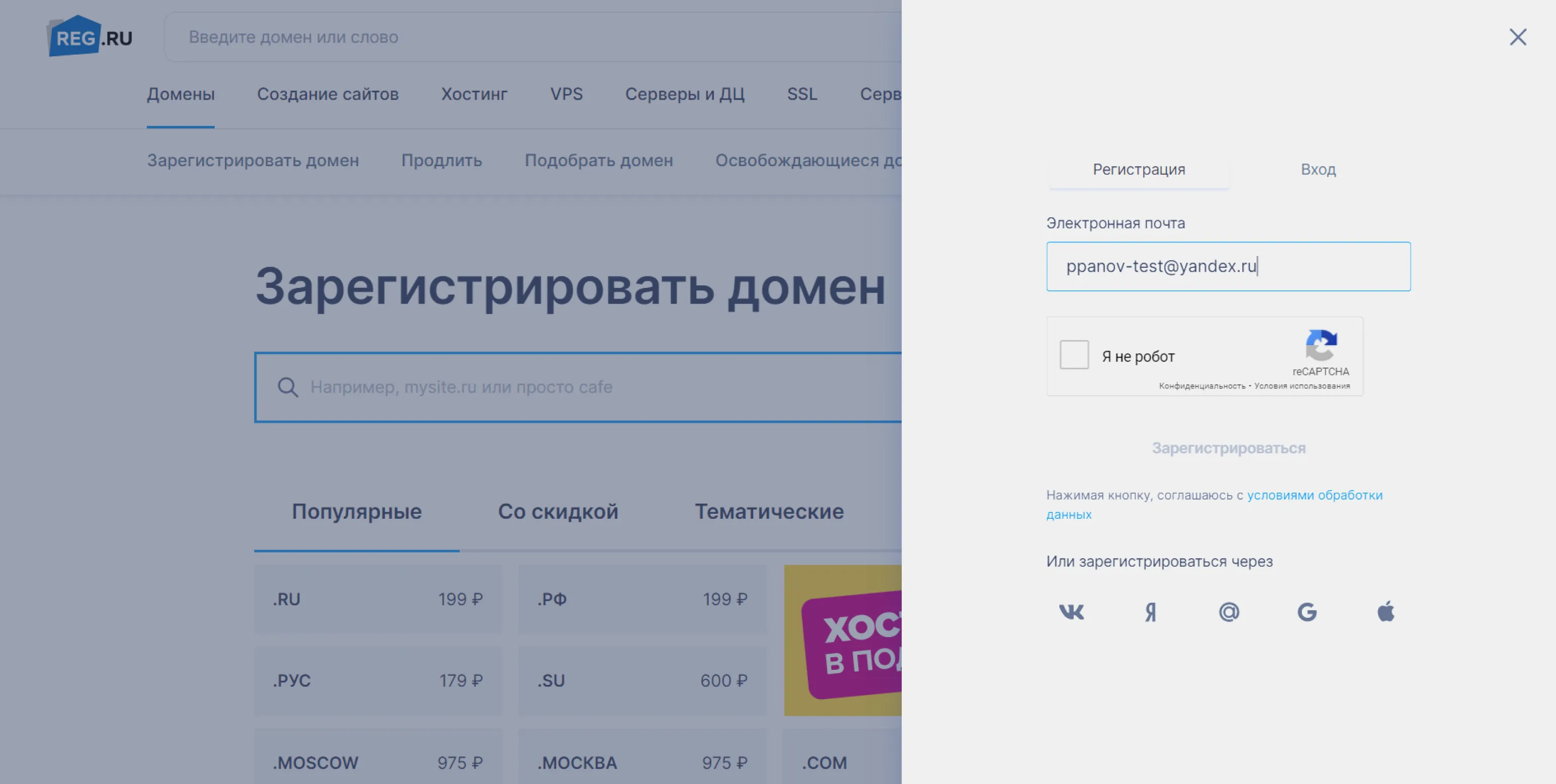
Task: Click the email input field
Action: [1229, 266]
